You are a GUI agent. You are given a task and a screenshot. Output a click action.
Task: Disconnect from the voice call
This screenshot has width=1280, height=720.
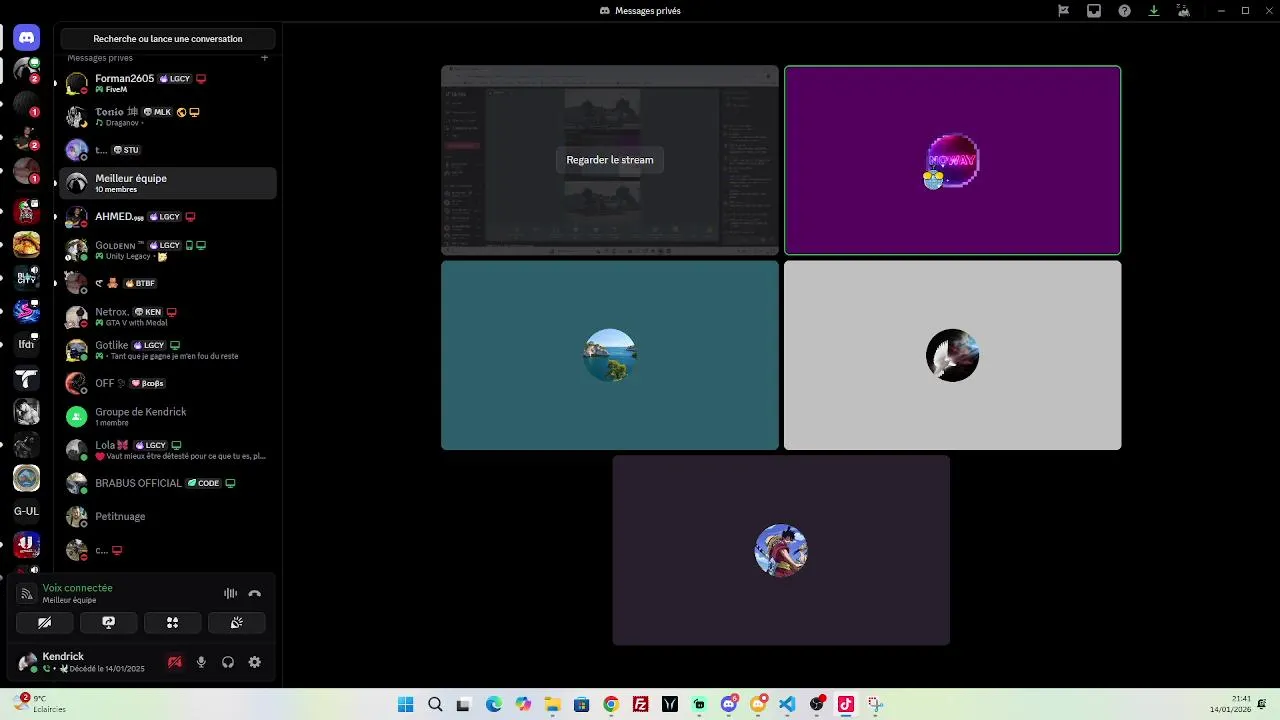[x=255, y=593]
